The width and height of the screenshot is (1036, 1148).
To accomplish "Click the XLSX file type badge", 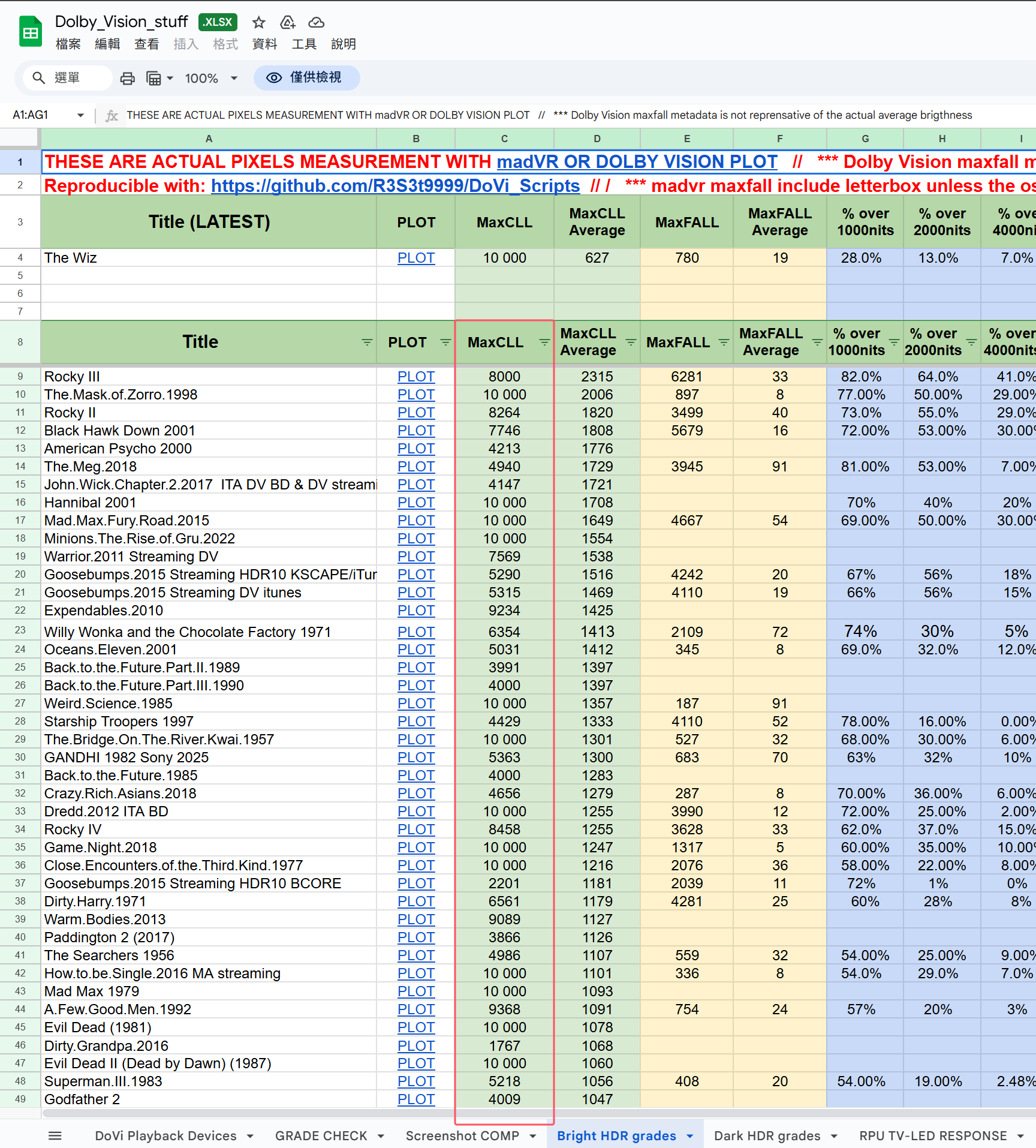I will click(218, 22).
